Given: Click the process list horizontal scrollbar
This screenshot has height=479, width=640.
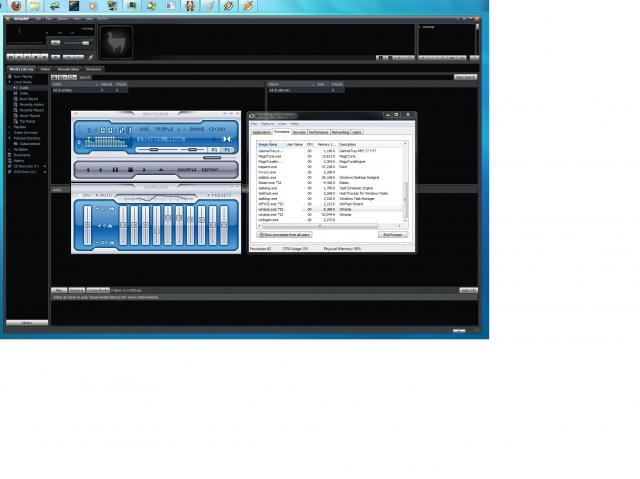Looking at the screenshot, I should (x=329, y=226).
